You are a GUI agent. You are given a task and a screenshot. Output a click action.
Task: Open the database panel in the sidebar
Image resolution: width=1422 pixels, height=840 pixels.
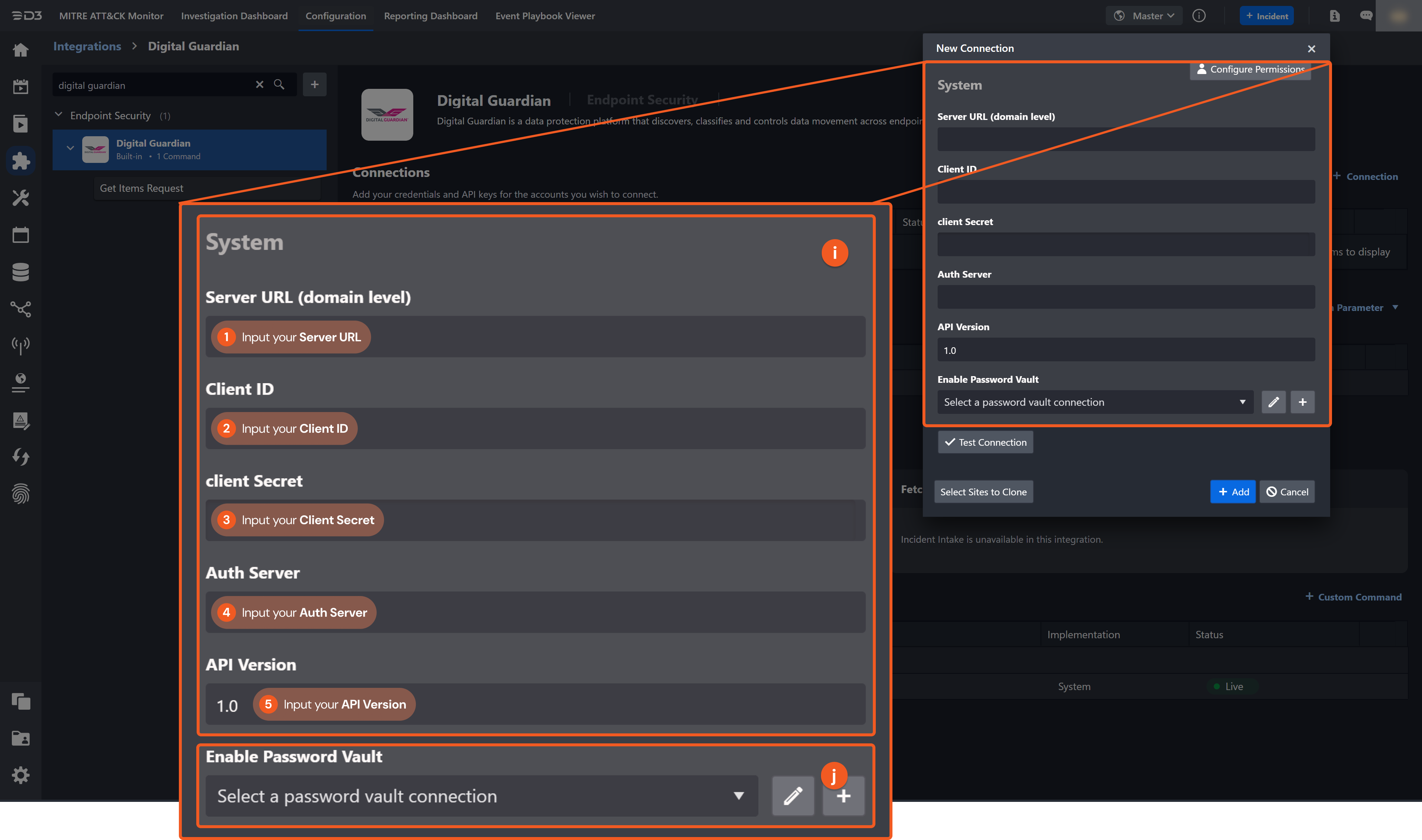[21, 272]
